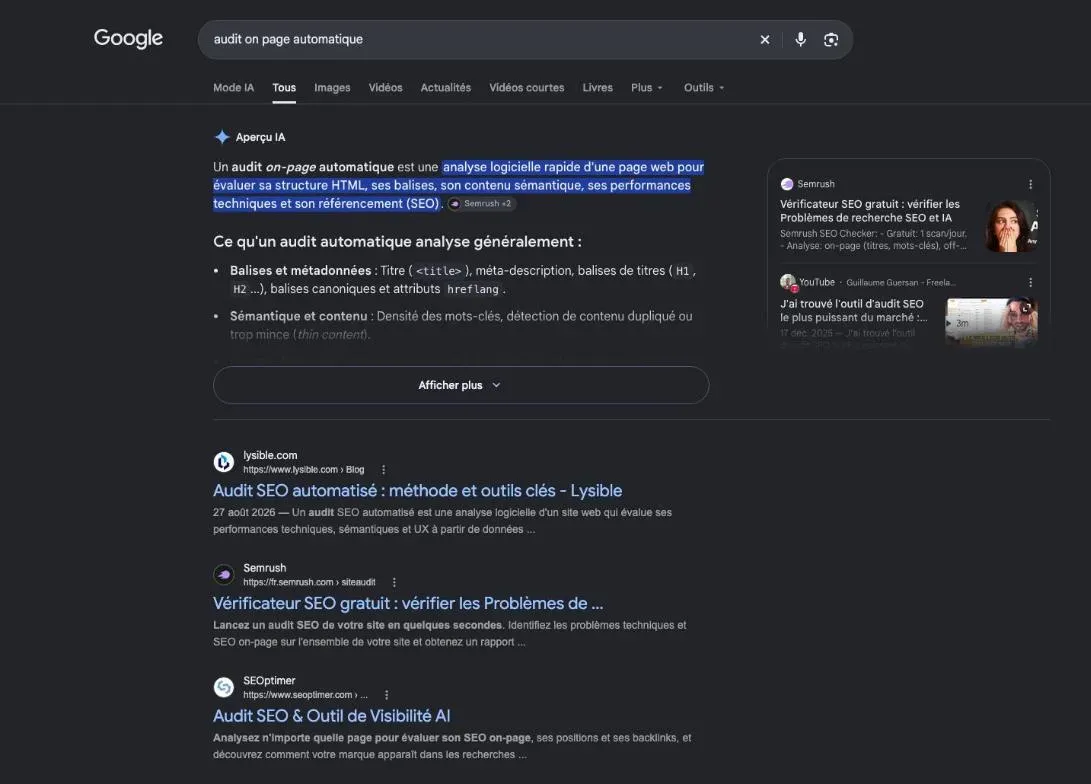
Task: Click the lysible.com blog URL breadcrumb
Action: click(303, 470)
